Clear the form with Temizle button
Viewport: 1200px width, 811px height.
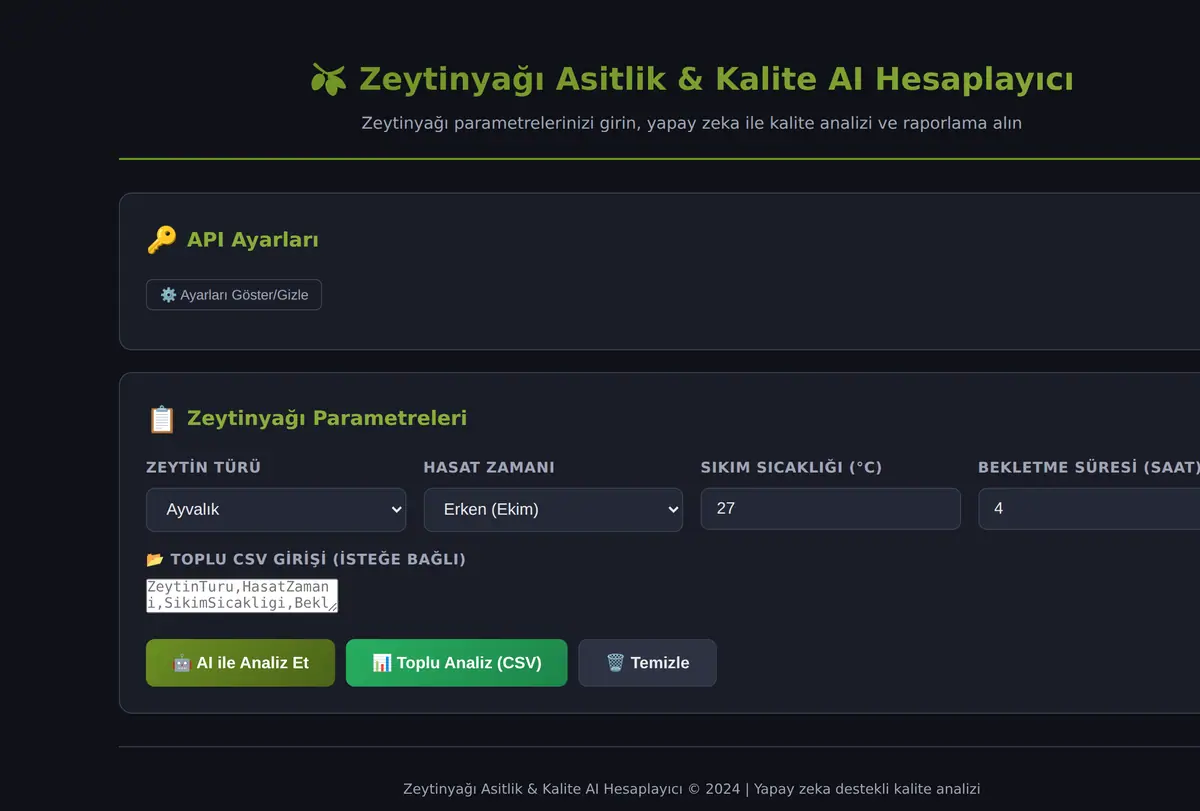click(647, 663)
